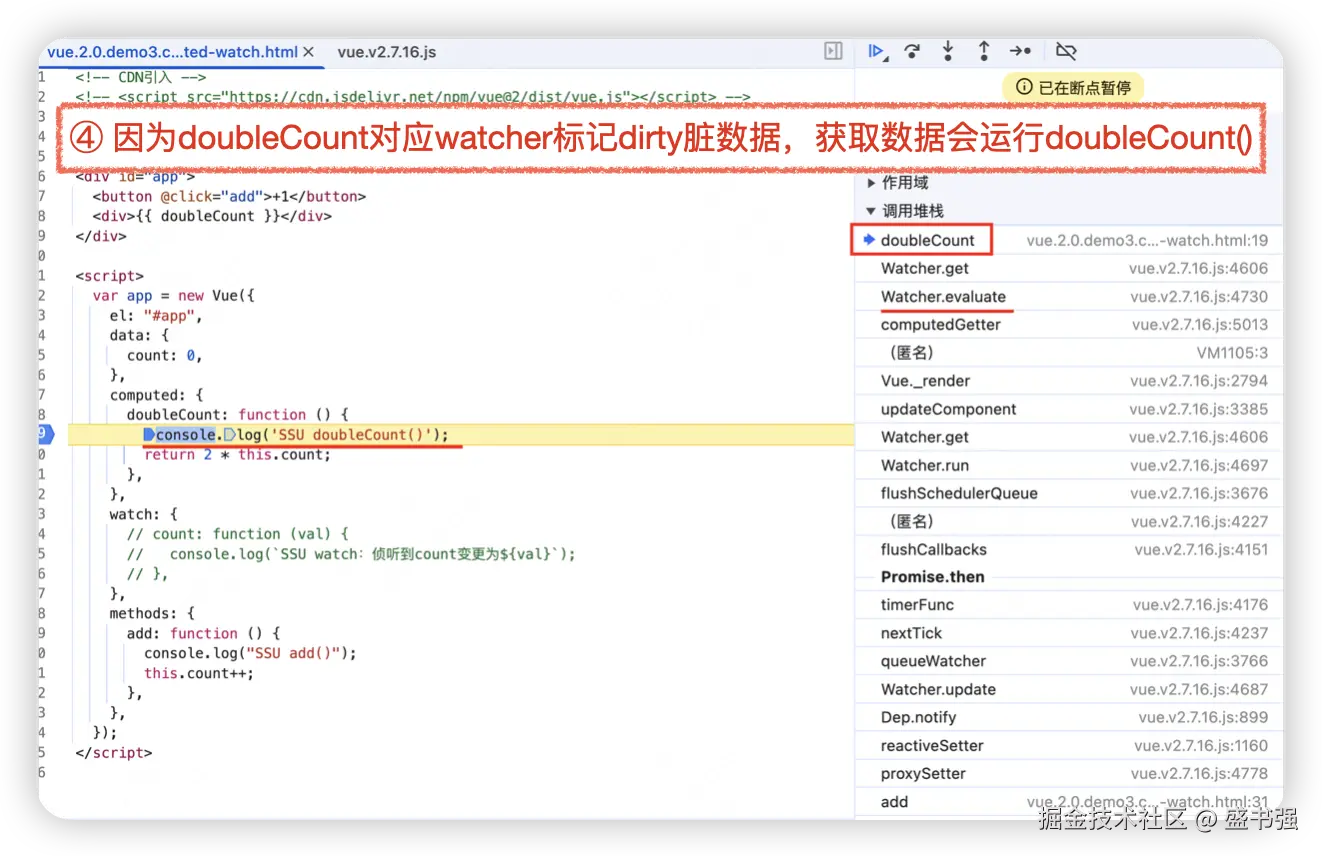Open source link vue.v2.7.16.js:1160

(x=1201, y=745)
